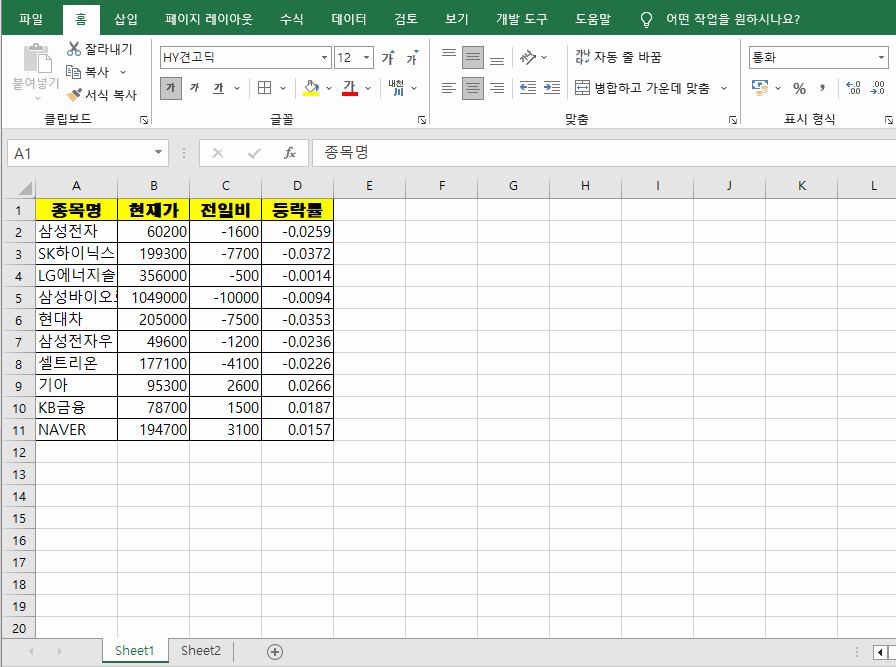This screenshot has height=667, width=896.
Task: Switch to the 보기 (View) tab
Action: (x=457, y=19)
